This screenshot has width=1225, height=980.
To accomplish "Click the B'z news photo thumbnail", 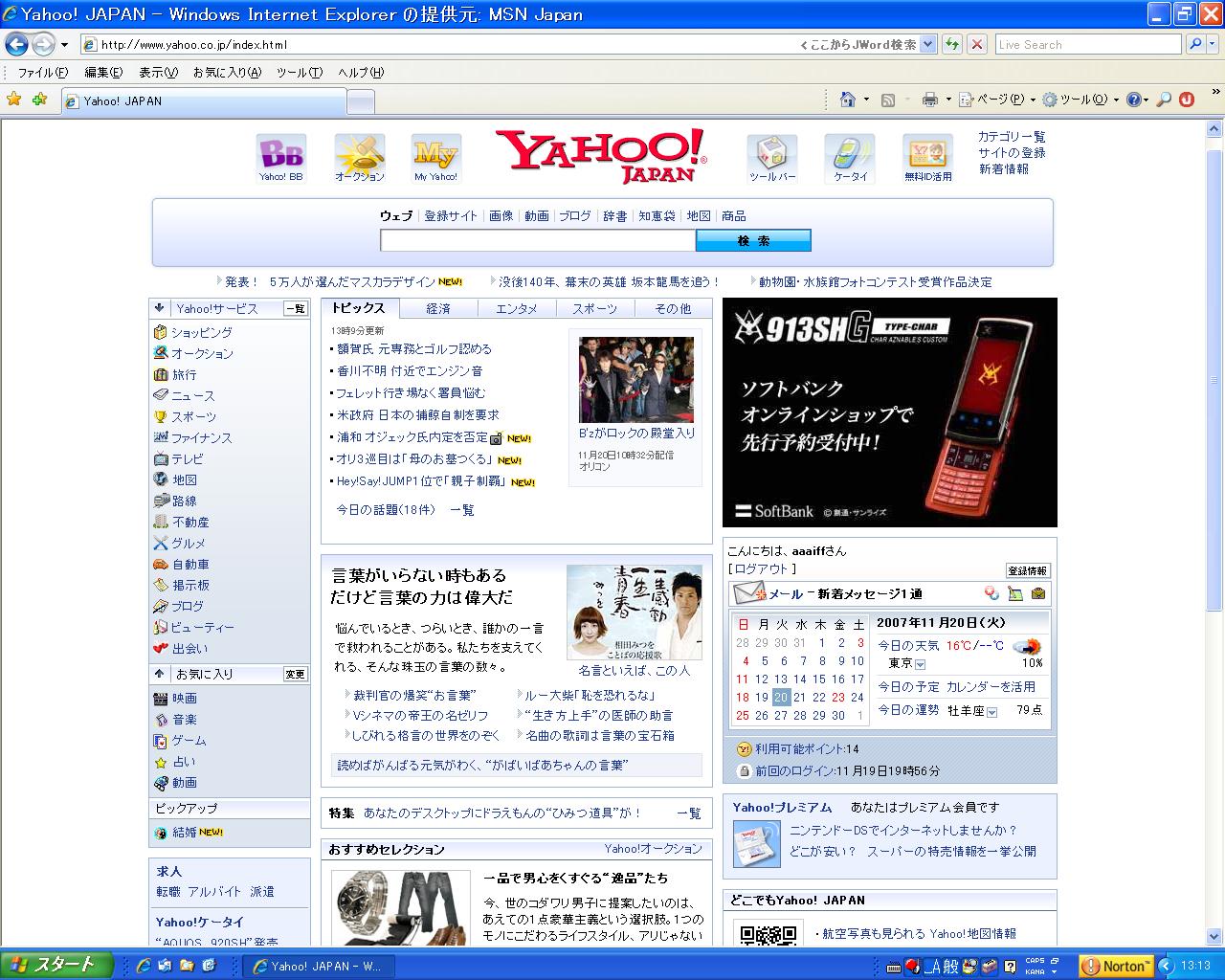I will 636,380.
